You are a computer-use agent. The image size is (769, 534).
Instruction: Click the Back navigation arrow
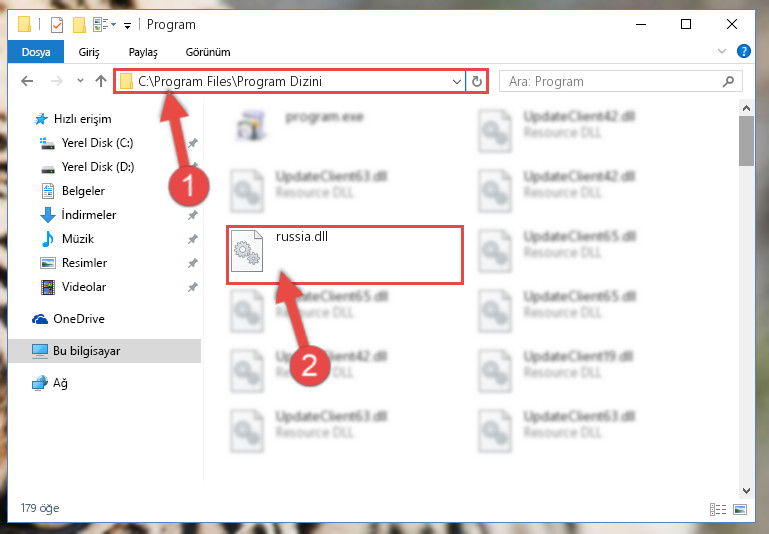click(27, 81)
